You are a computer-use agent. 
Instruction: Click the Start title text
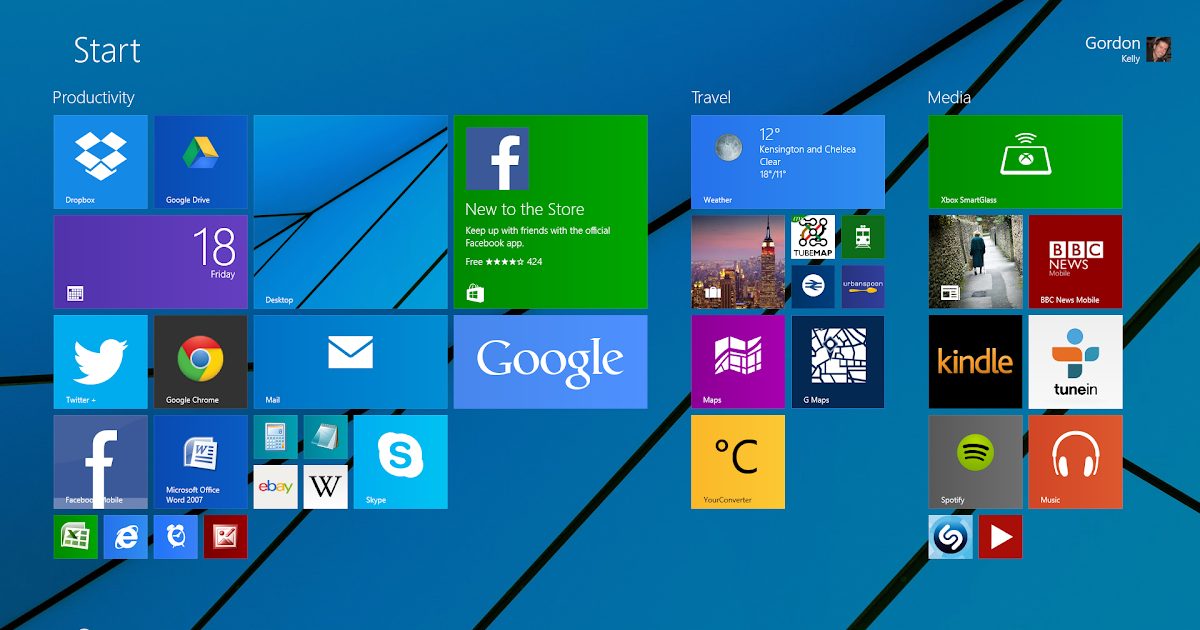coord(107,50)
